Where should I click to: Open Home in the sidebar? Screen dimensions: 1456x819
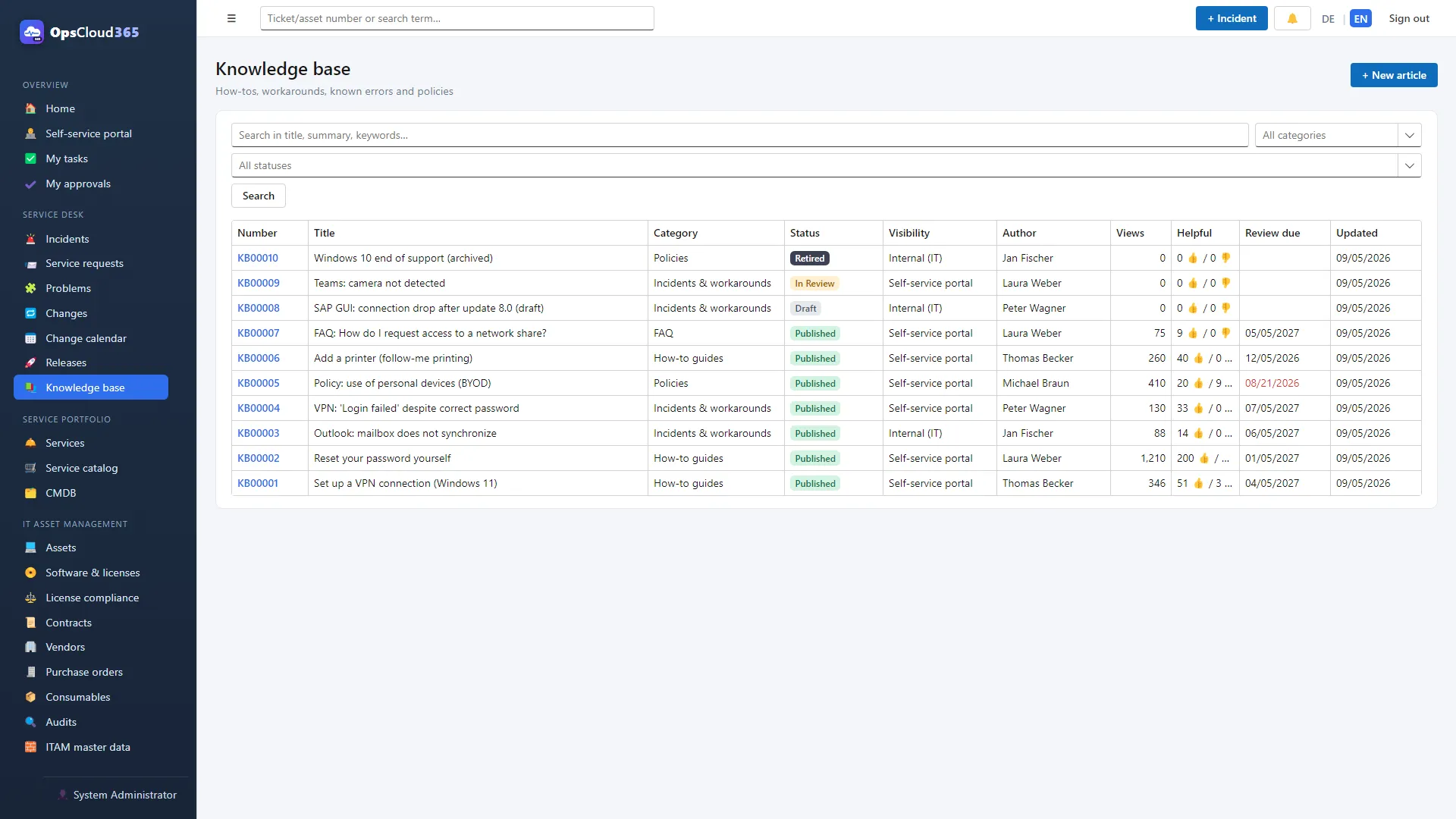click(x=91, y=108)
